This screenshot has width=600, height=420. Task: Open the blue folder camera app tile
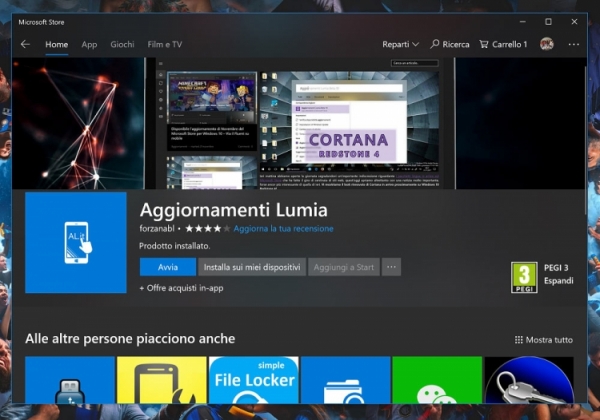(346, 380)
